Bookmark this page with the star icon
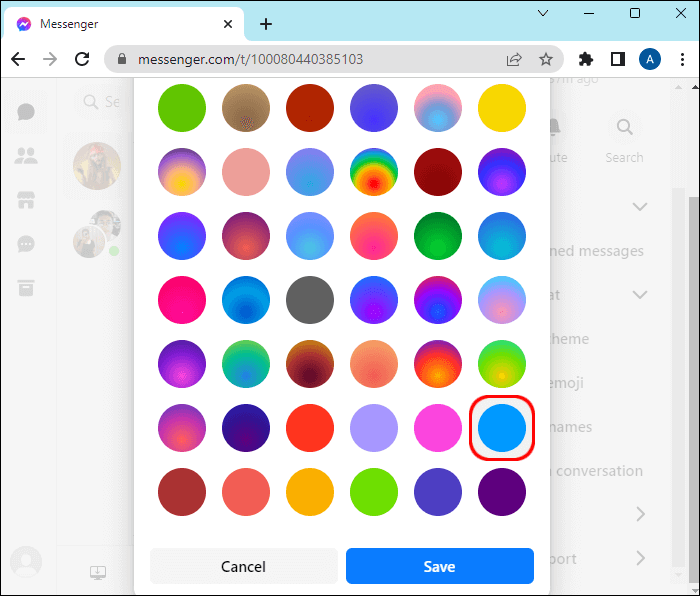700x596 pixels. click(x=546, y=59)
